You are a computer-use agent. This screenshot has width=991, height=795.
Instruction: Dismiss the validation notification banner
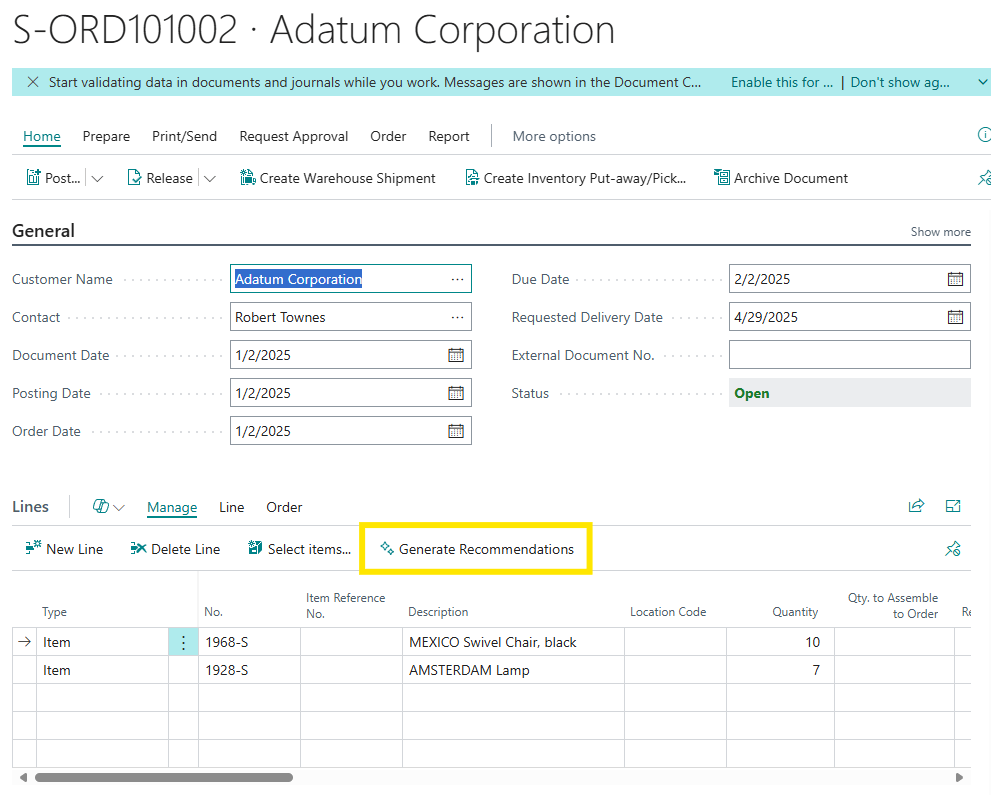tap(33, 82)
